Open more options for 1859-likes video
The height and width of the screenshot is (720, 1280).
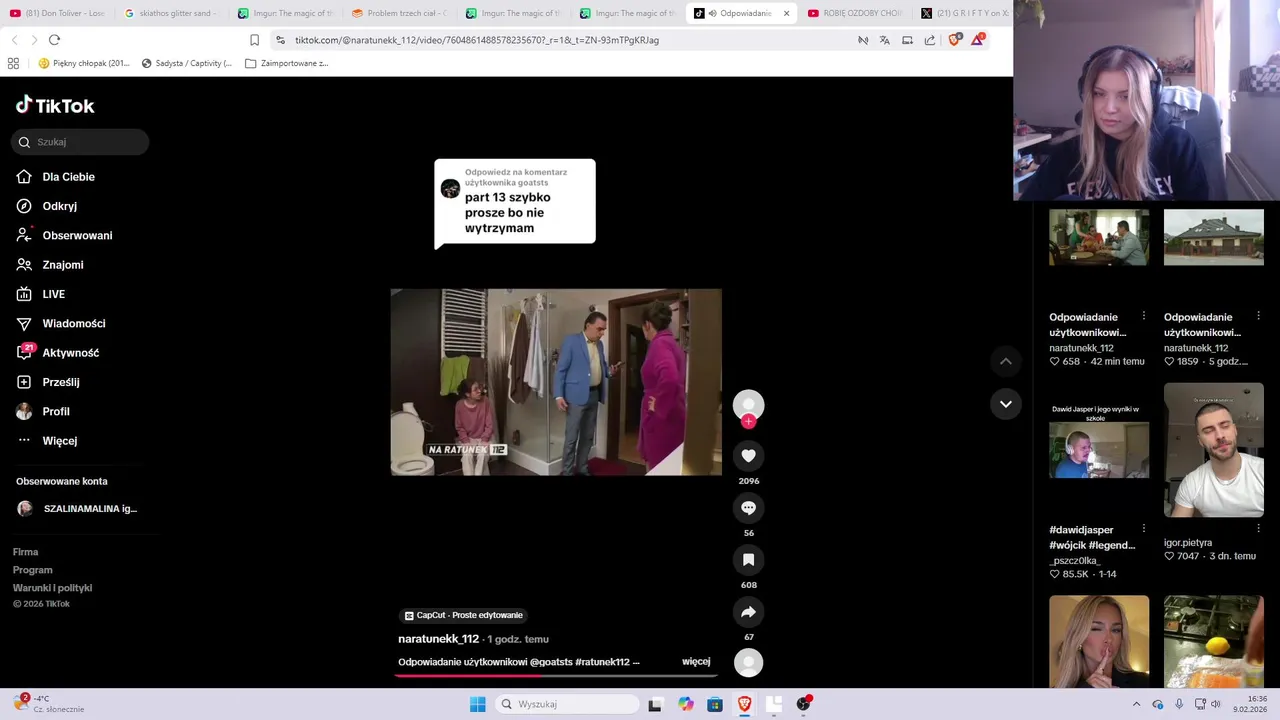tap(1259, 316)
